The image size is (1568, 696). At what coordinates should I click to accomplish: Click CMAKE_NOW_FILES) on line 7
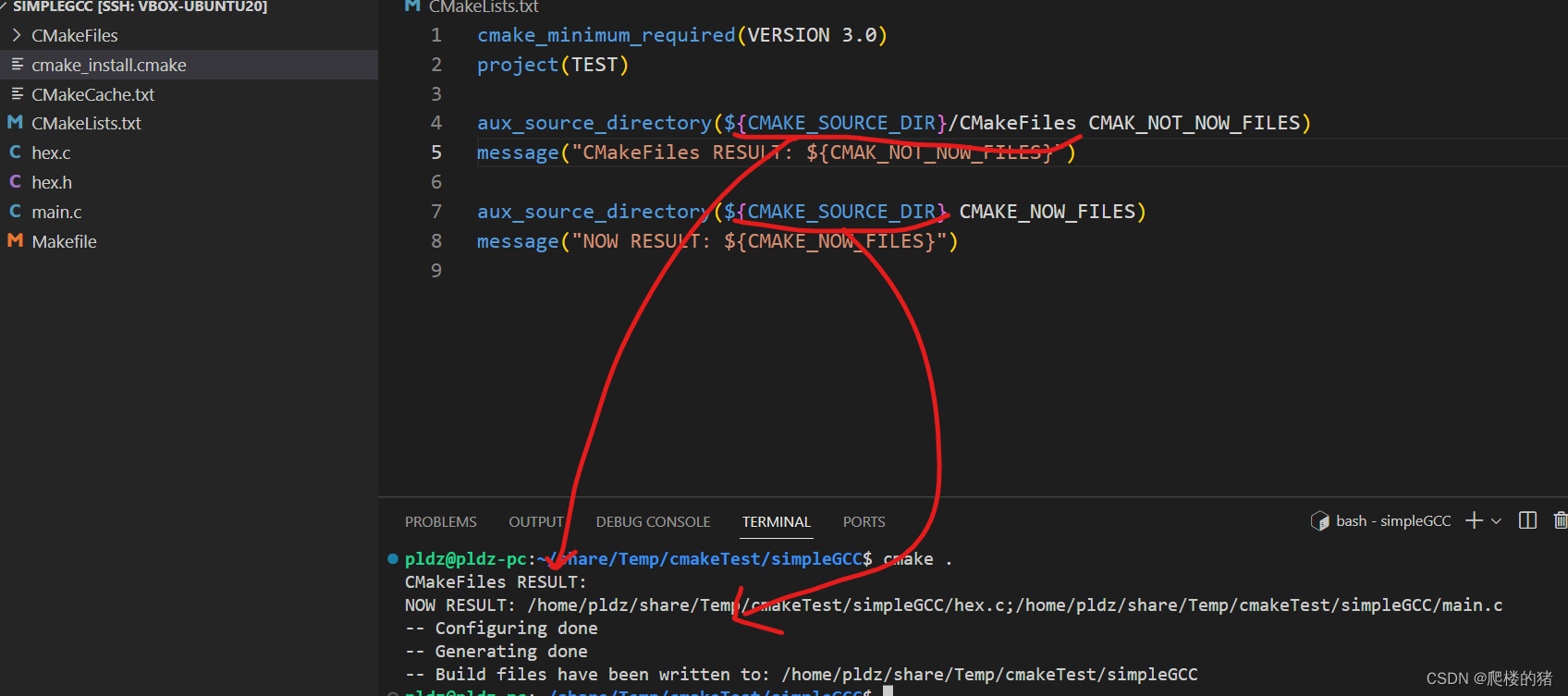pyautogui.click(x=1053, y=212)
